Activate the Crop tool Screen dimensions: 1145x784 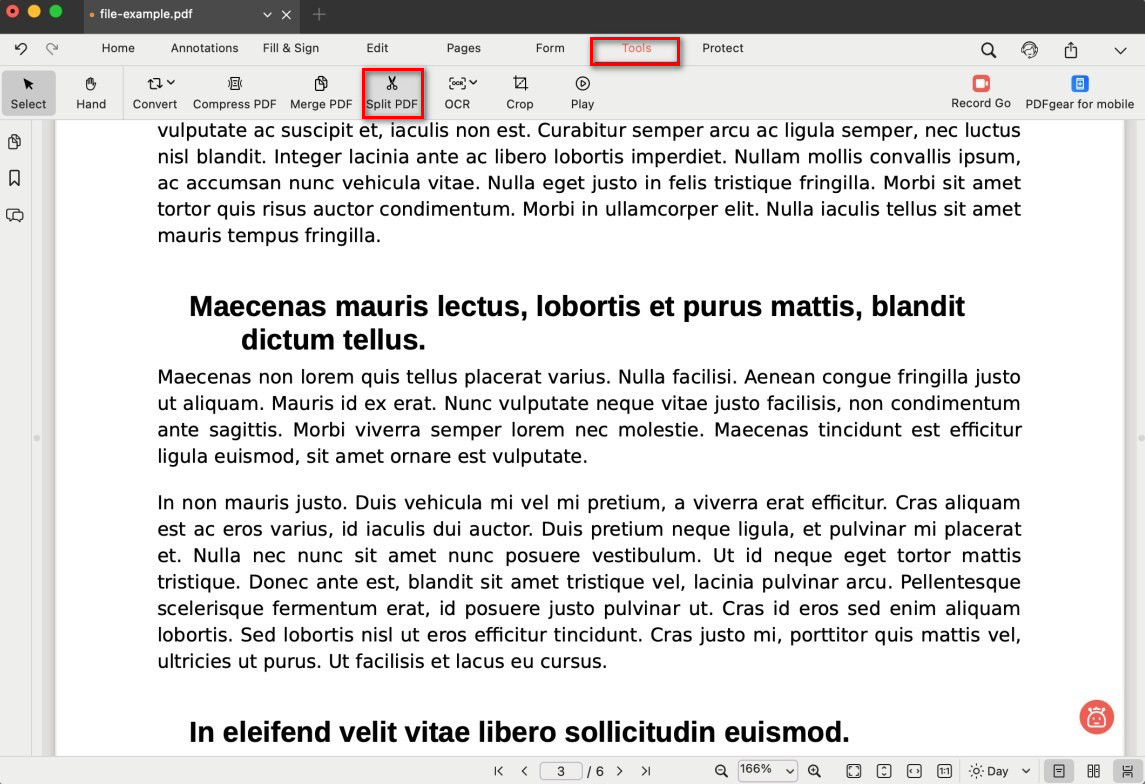519,92
